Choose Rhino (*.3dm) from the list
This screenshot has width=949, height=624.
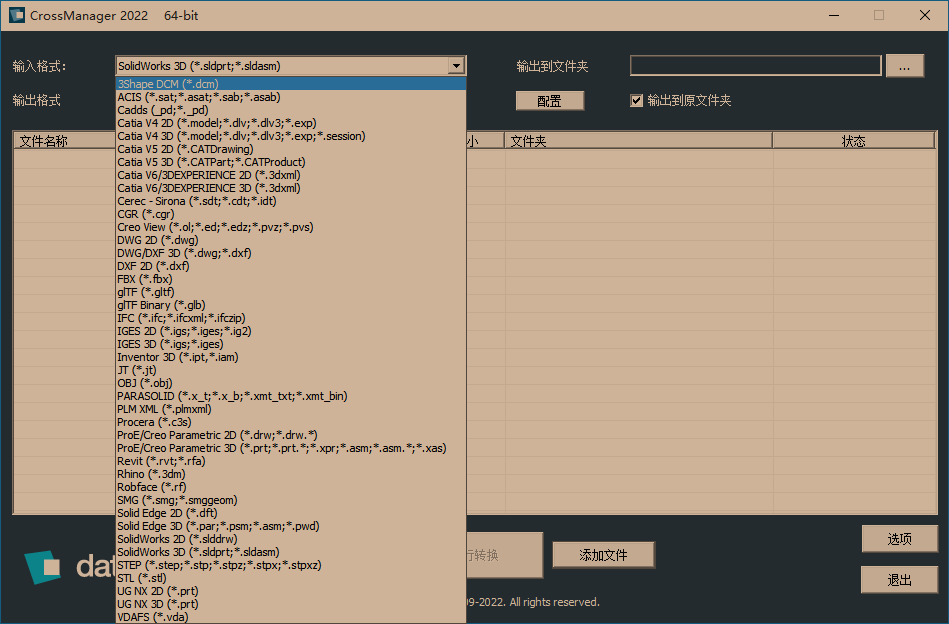pyautogui.click(x=151, y=474)
